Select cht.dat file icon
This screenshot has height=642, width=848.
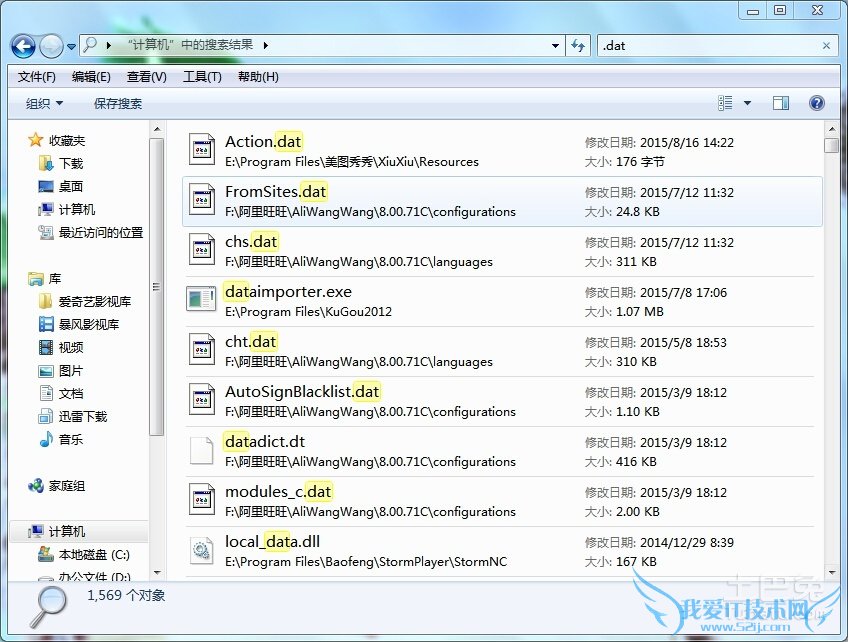(202, 349)
